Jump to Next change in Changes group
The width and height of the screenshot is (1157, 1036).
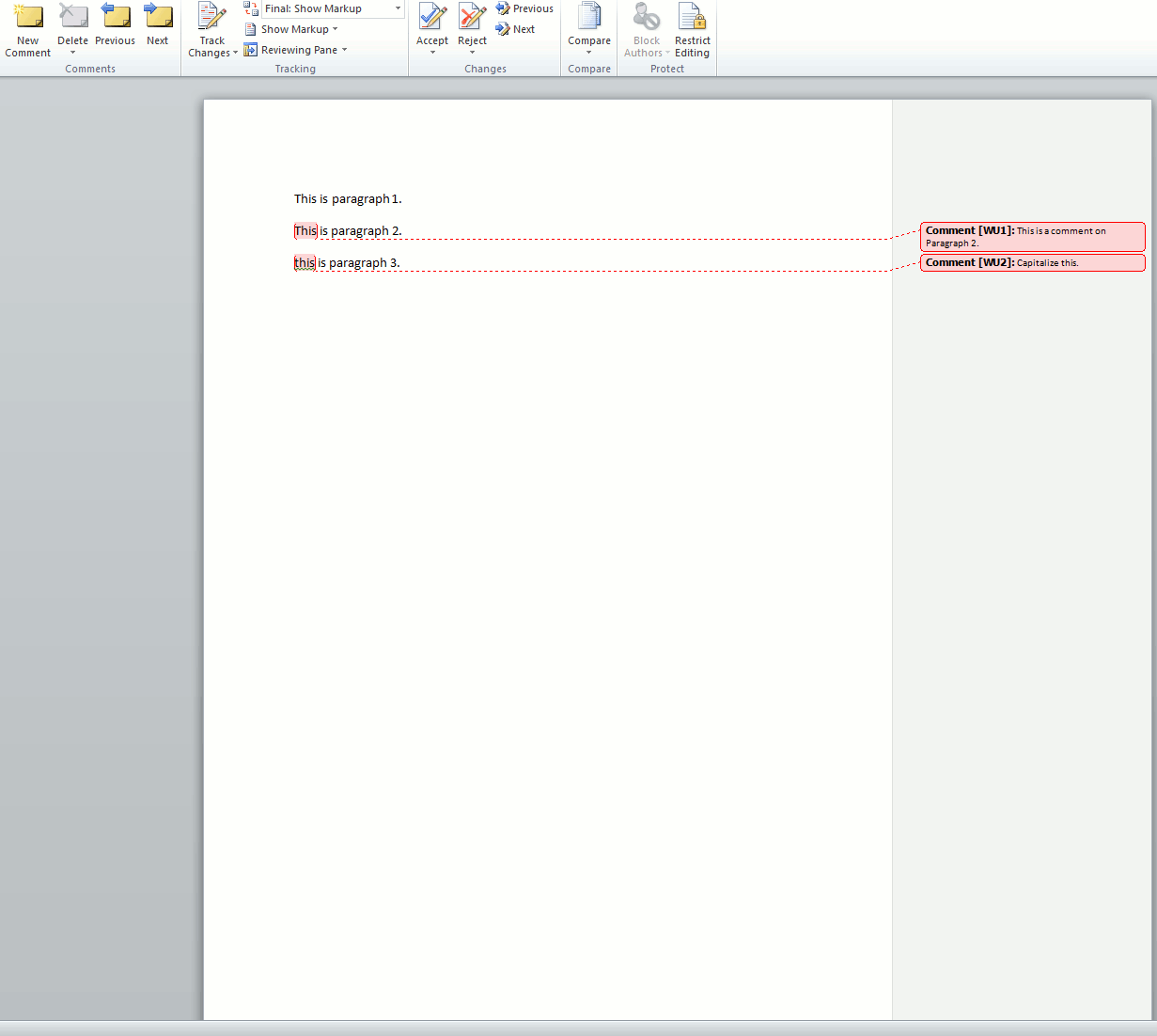515,29
